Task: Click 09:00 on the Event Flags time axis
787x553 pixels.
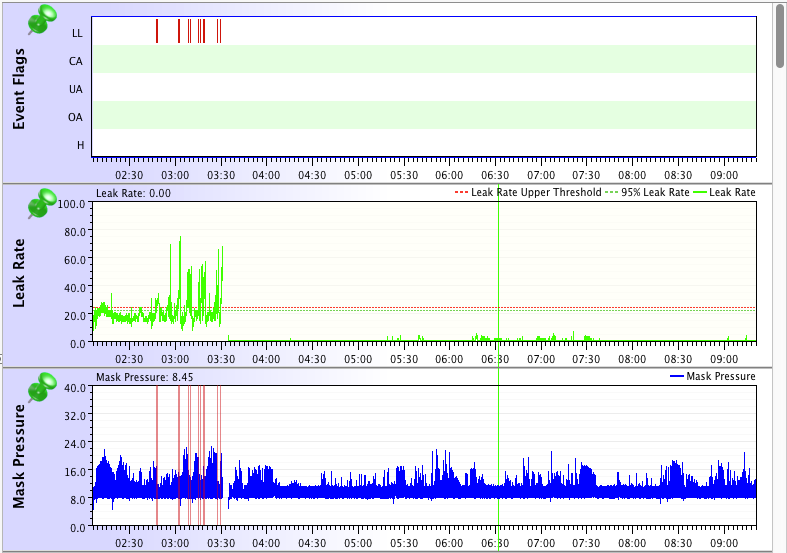Action: (724, 175)
